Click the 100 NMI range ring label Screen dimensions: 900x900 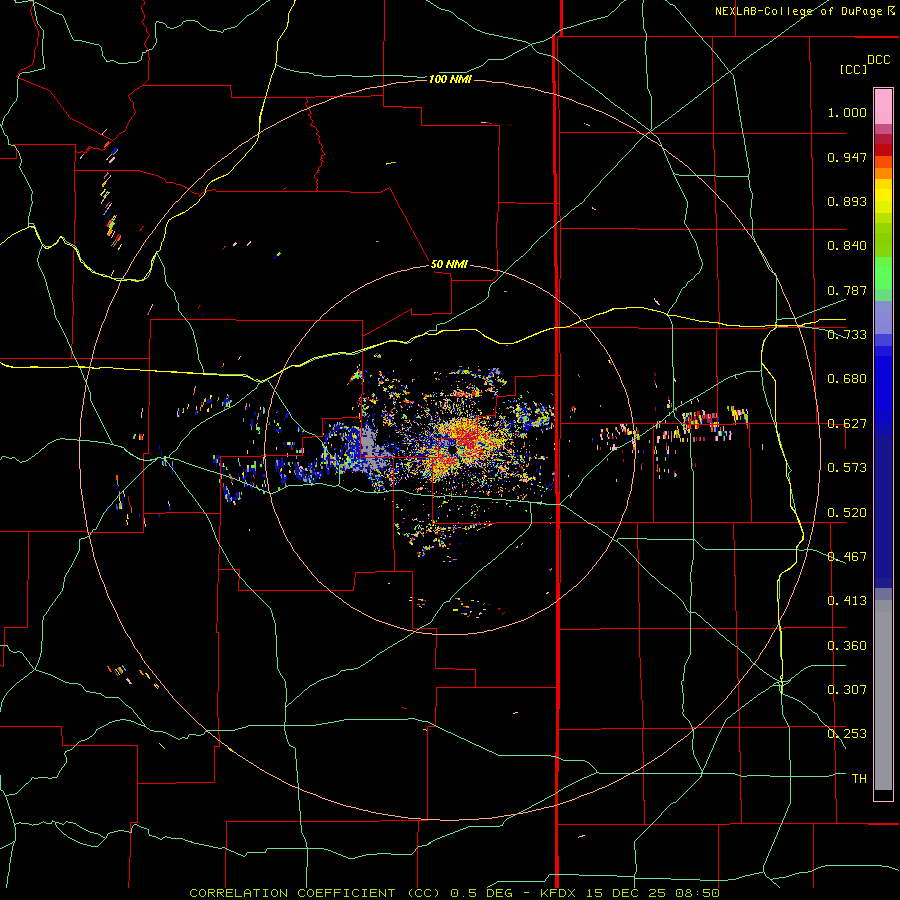tap(450, 79)
